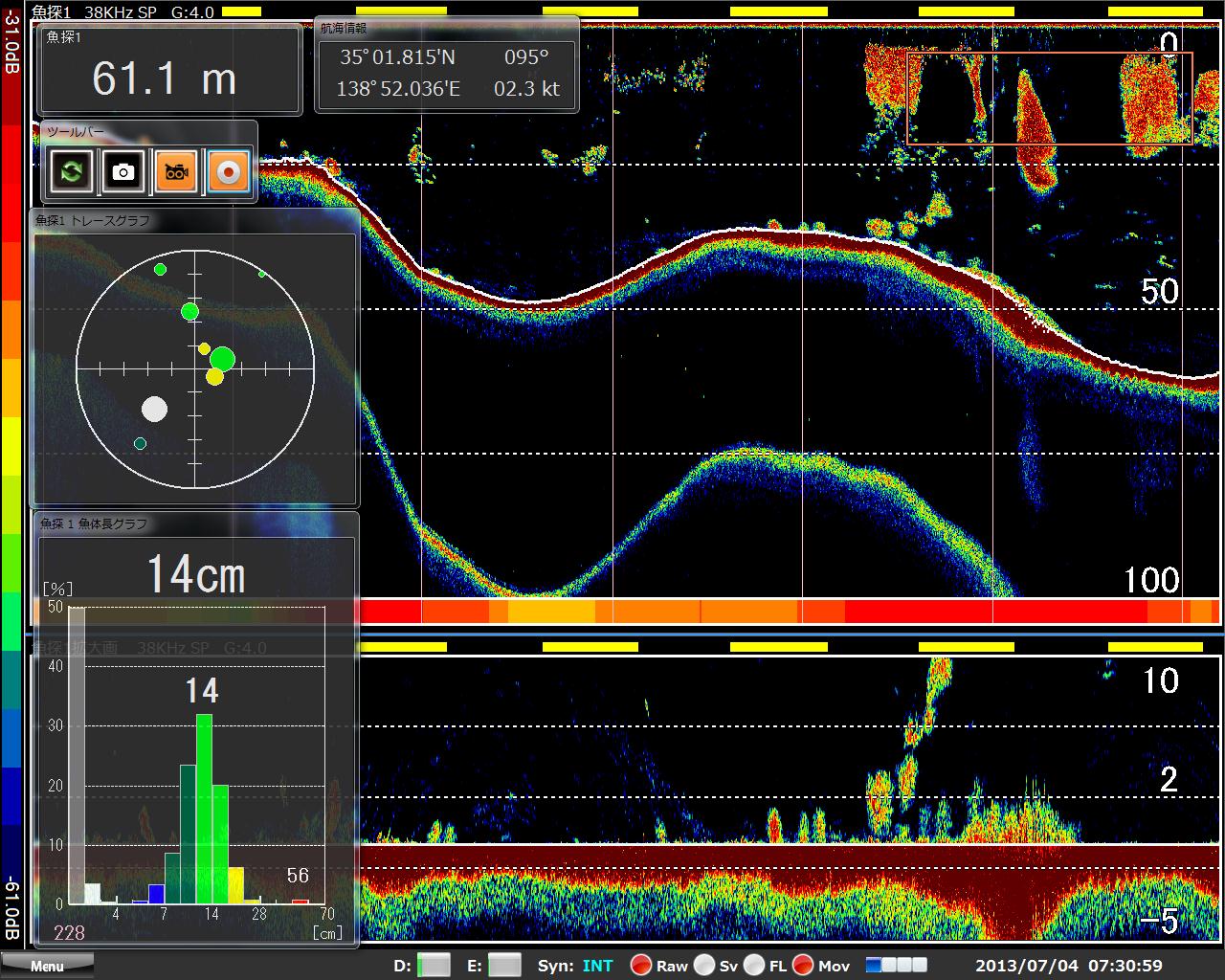Click the longitude 138°52.036'E value

point(398,89)
